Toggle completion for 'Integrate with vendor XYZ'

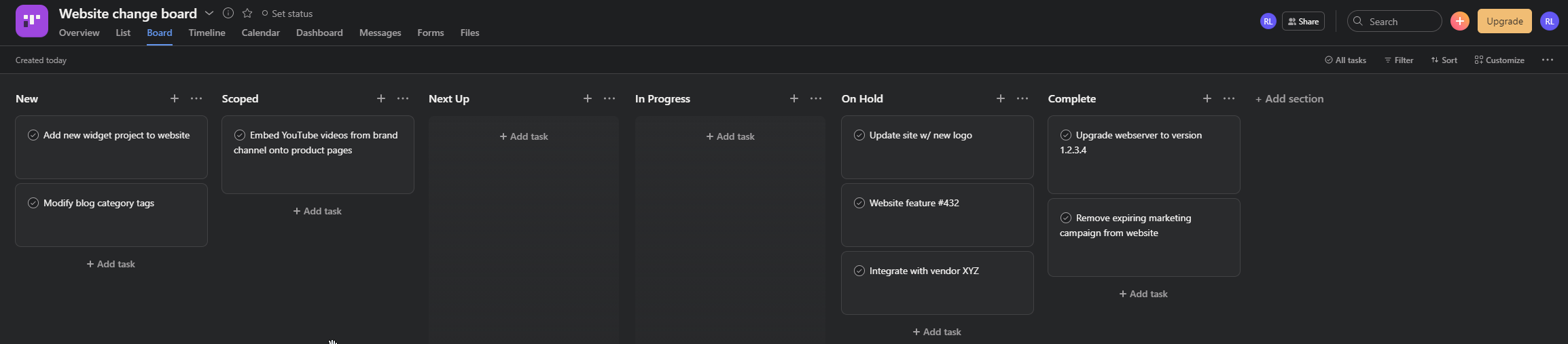(x=859, y=271)
